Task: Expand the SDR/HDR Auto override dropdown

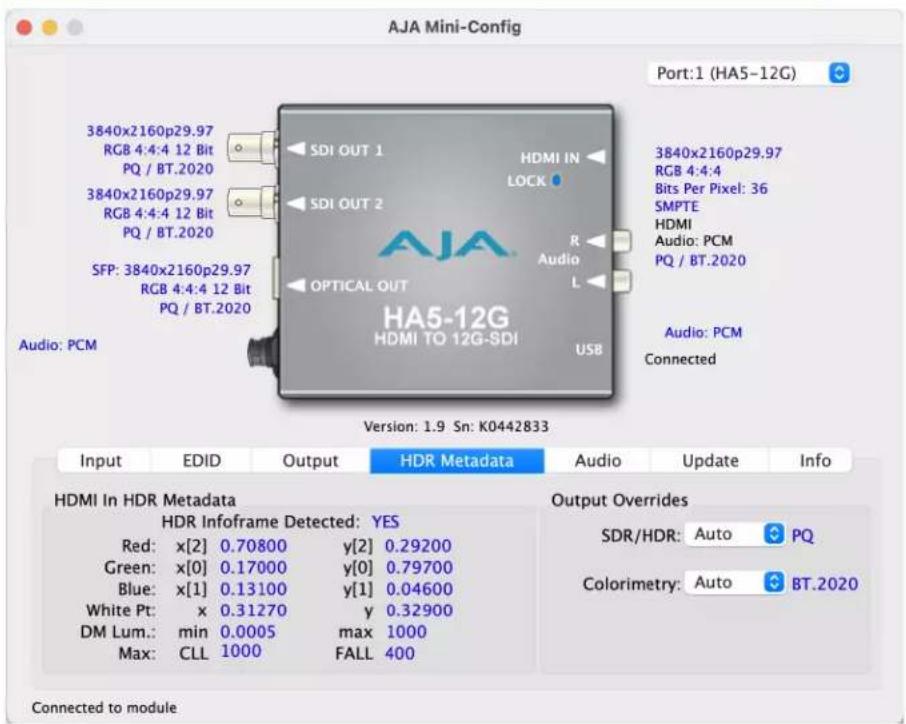Action: [735, 534]
